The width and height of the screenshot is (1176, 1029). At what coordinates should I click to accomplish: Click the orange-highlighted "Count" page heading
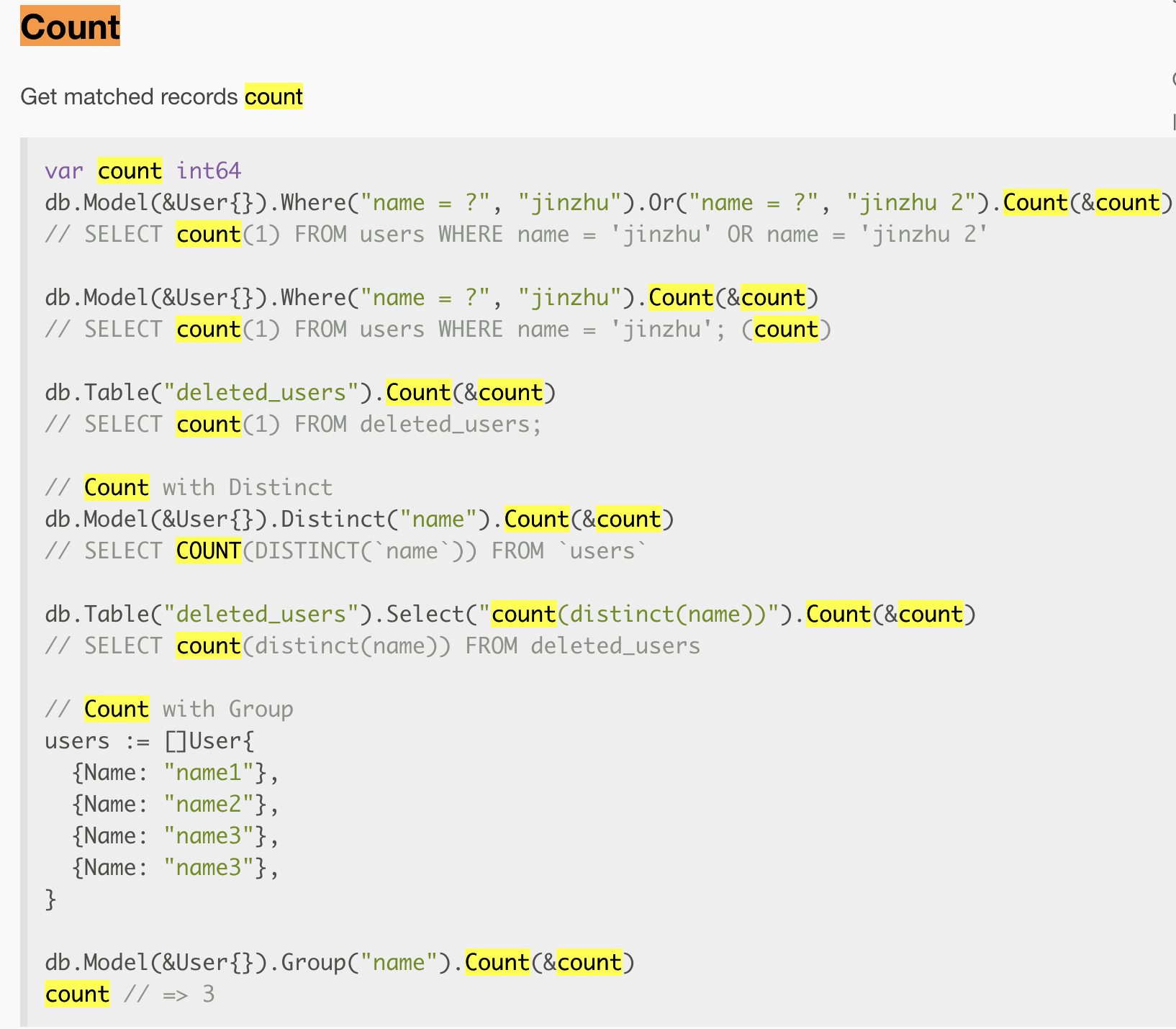69,27
